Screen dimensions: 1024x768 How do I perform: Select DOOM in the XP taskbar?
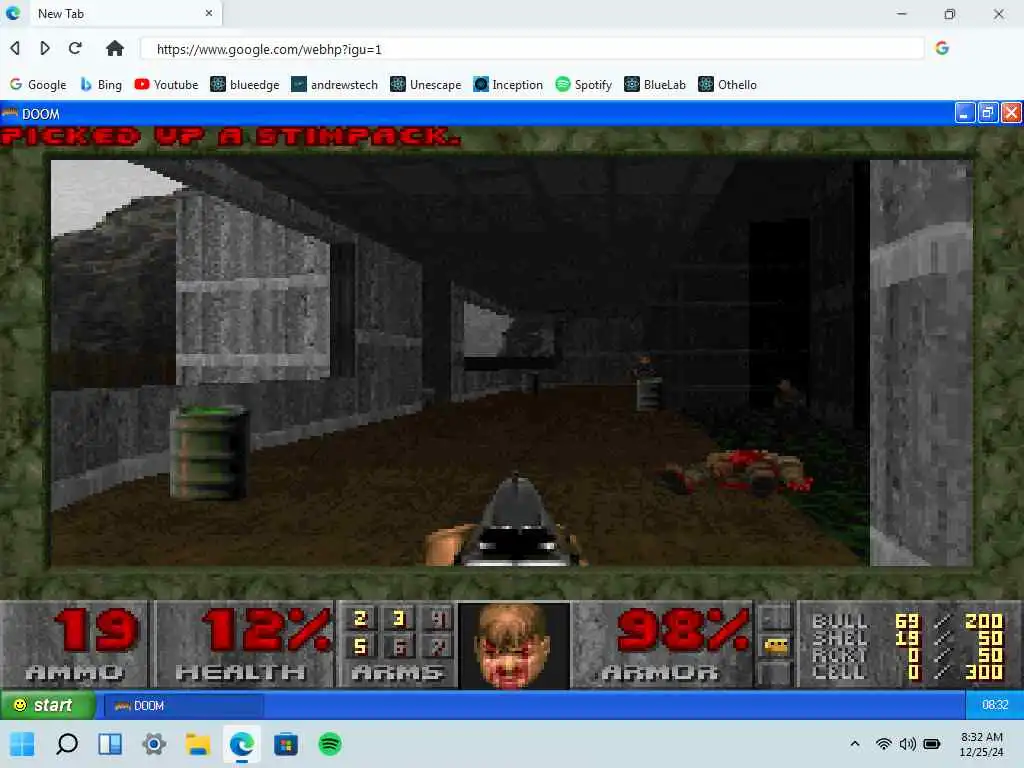pos(184,706)
